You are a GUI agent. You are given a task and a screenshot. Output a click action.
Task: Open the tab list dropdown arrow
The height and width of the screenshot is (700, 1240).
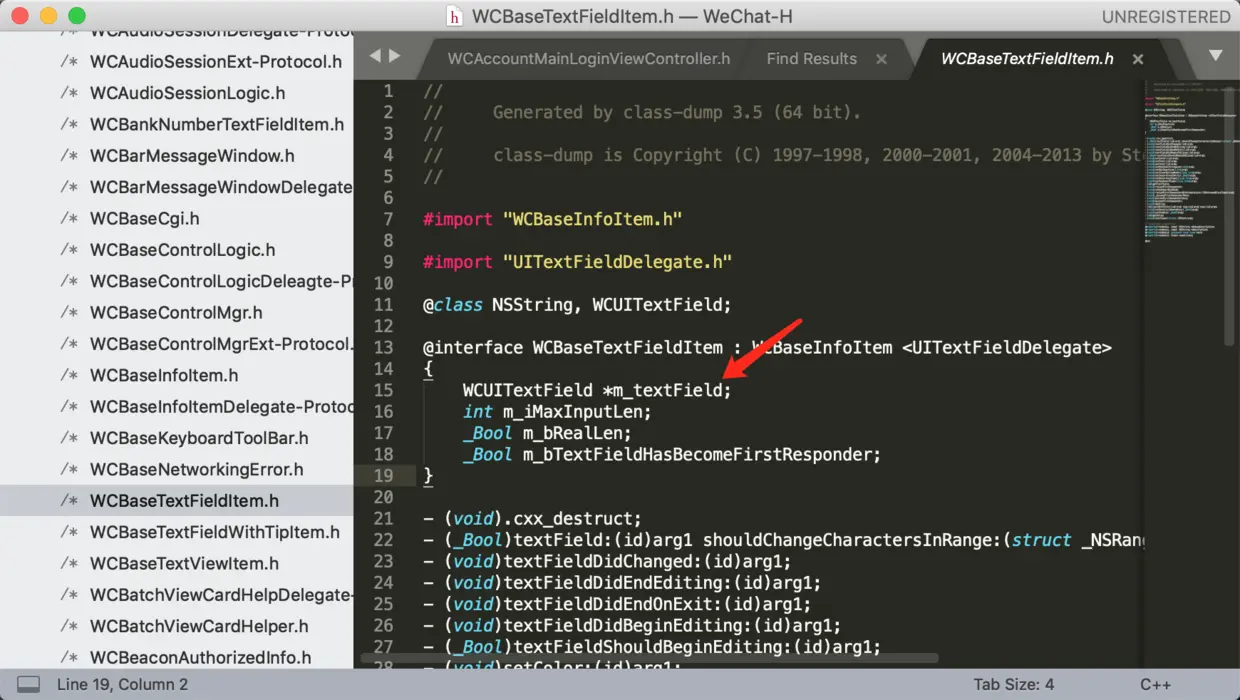1216,56
